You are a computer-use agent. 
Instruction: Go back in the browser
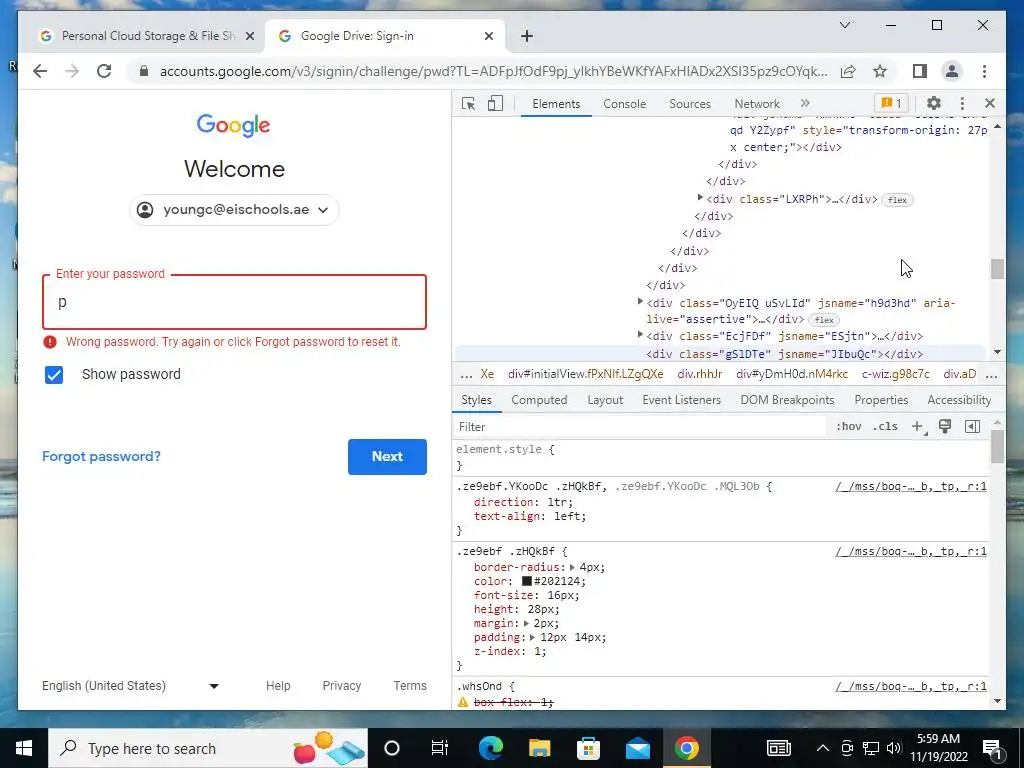click(x=40, y=71)
